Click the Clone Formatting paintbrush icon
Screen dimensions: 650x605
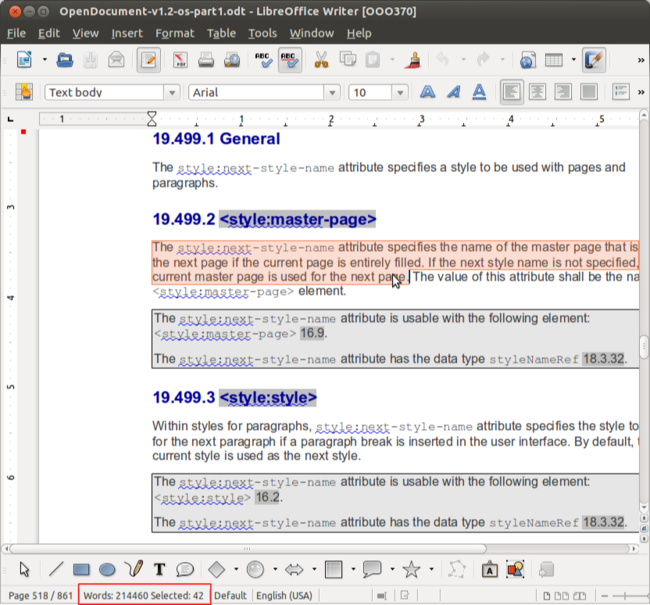click(x=414, y=60)
